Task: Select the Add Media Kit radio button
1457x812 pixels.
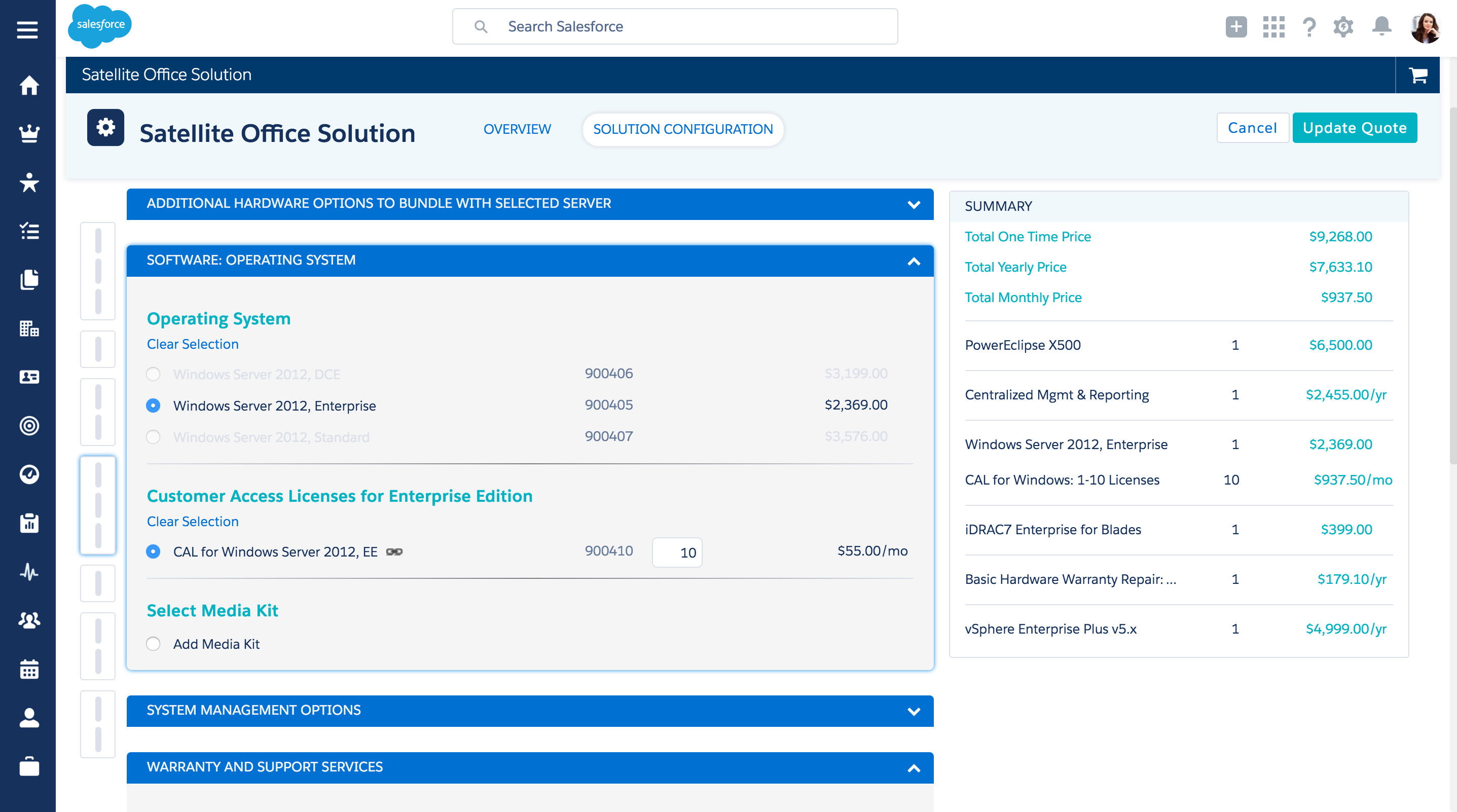Action: pos(153,644)
